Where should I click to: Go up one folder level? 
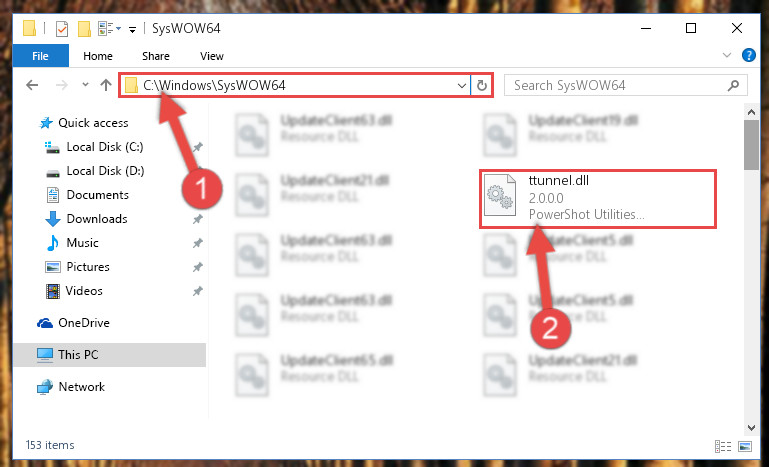tap(105, 85)
